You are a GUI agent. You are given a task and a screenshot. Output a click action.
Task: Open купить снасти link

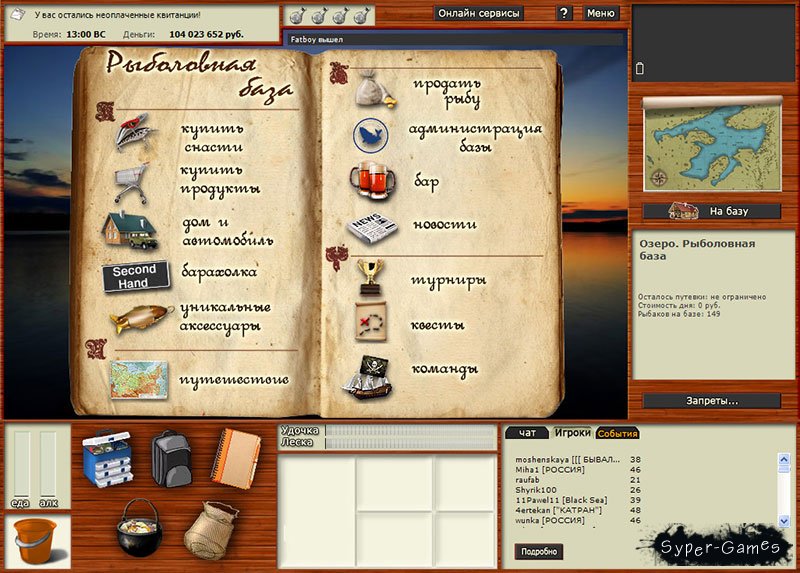click(x=212, y=138)
